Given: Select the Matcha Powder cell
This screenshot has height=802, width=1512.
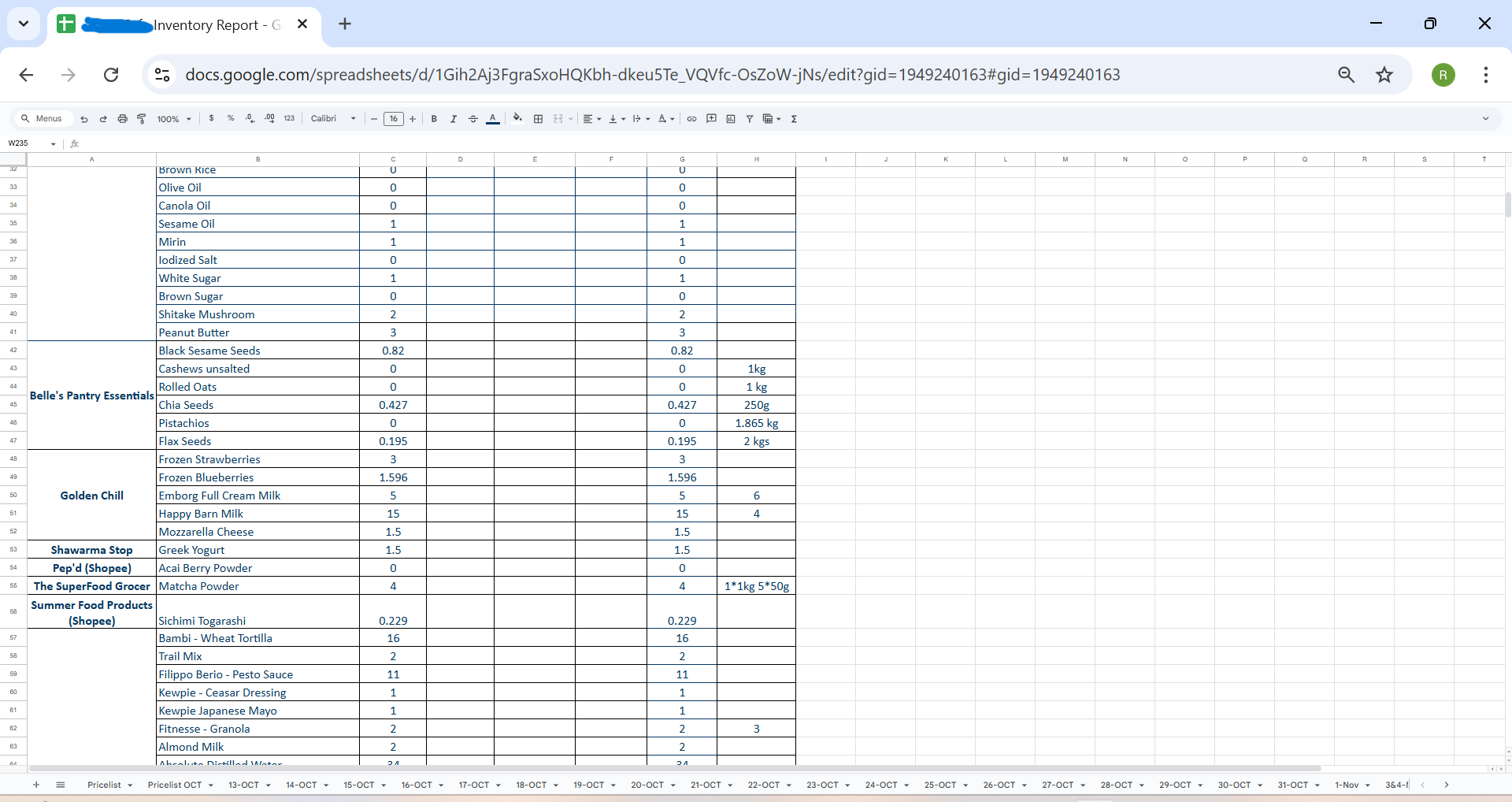Looking at the screenshot, I should tap(258, 586).
